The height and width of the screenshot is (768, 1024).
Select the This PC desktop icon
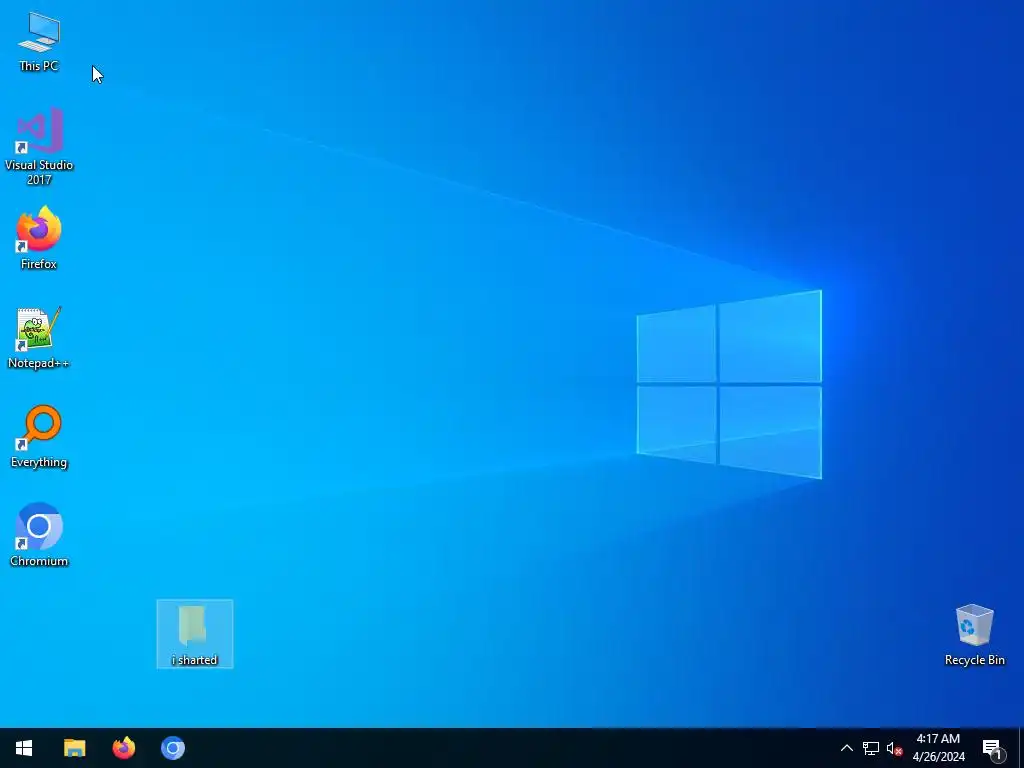39,42
